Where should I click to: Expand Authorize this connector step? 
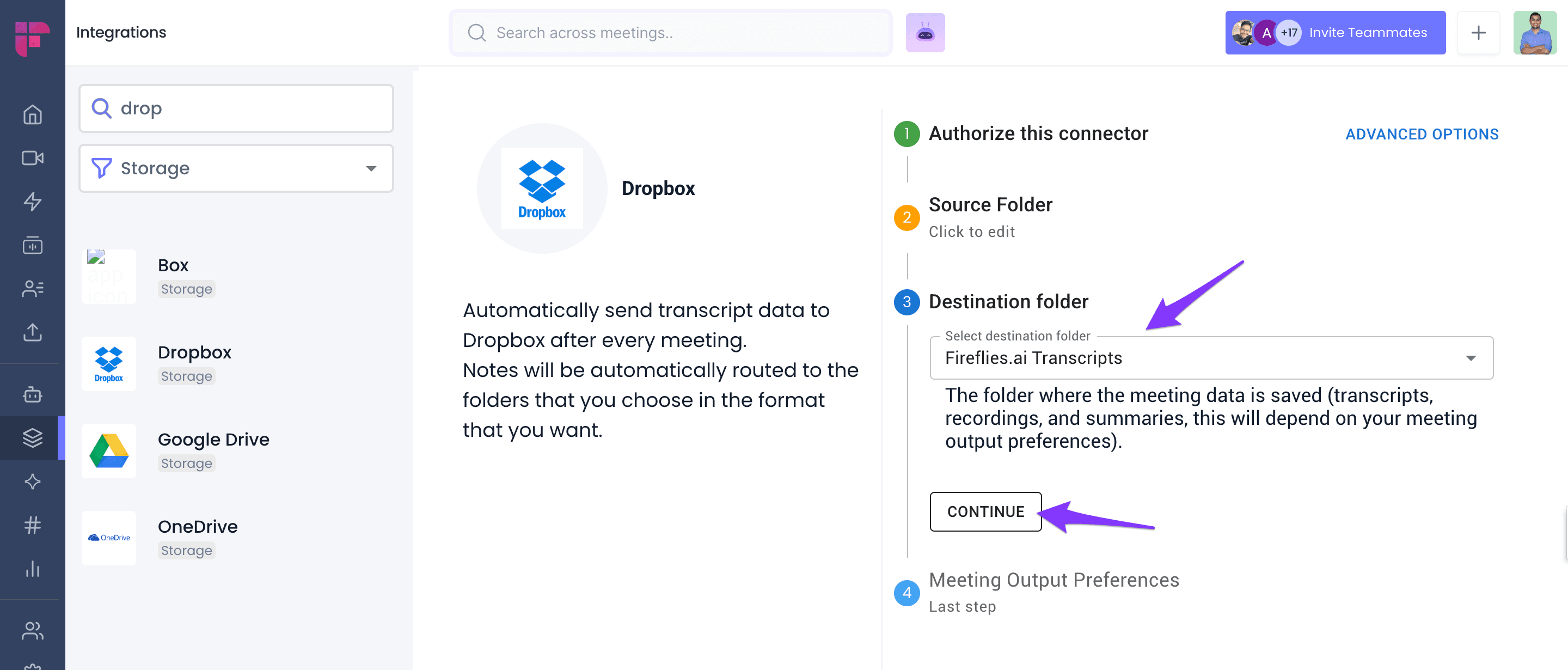[x=1038, y=133]
